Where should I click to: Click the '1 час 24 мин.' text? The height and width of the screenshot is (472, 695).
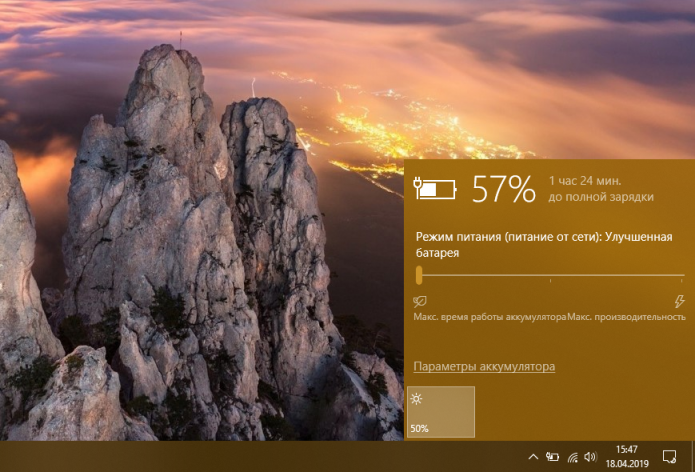(585, 181)
